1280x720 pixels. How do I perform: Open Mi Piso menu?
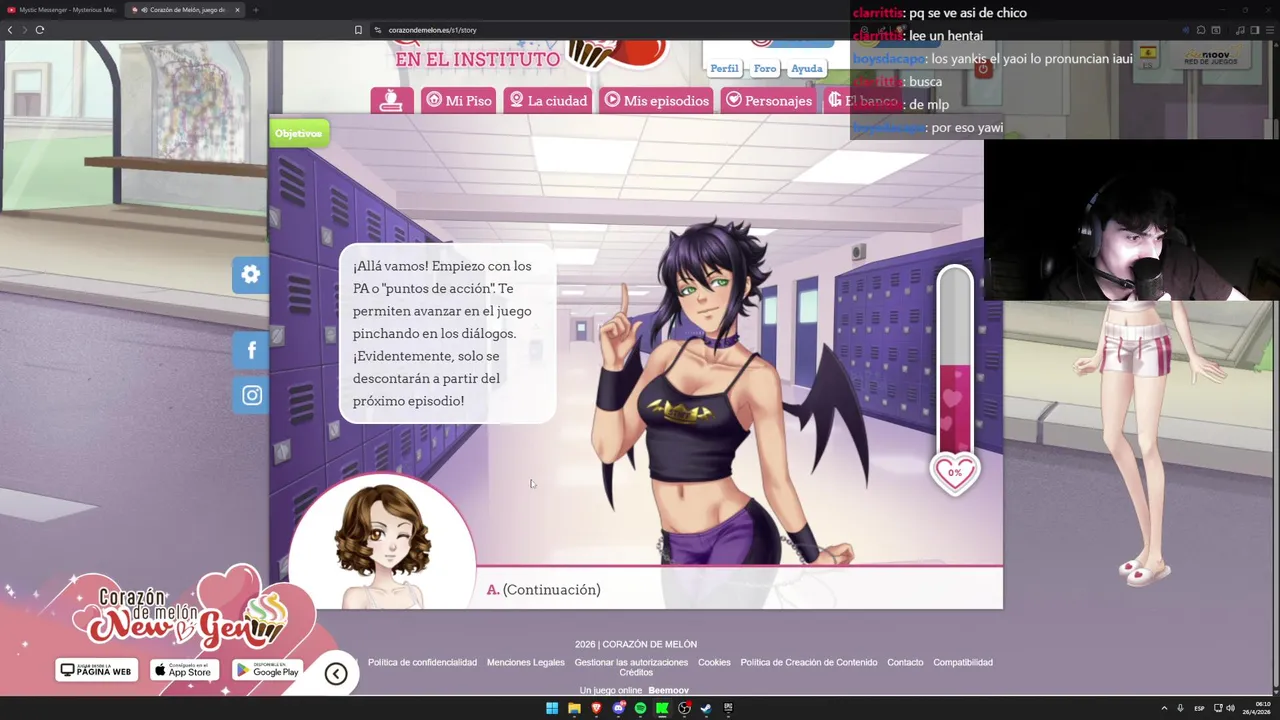[x=458, y=100]
